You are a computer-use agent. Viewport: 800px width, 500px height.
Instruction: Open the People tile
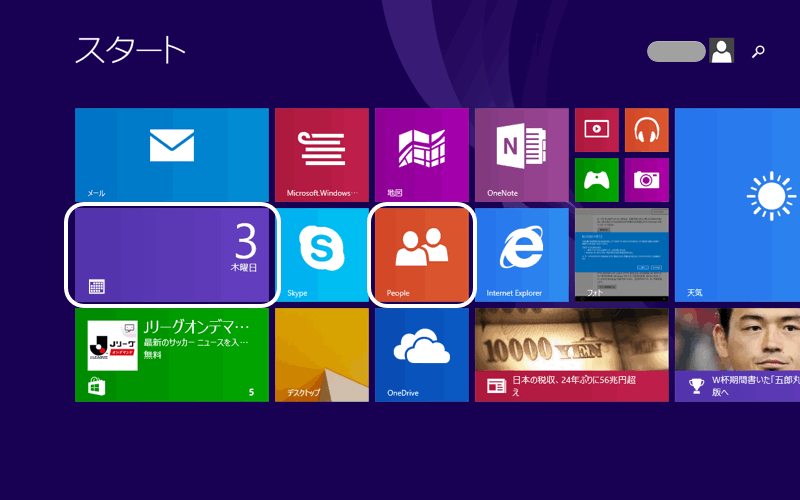(421, 255)
